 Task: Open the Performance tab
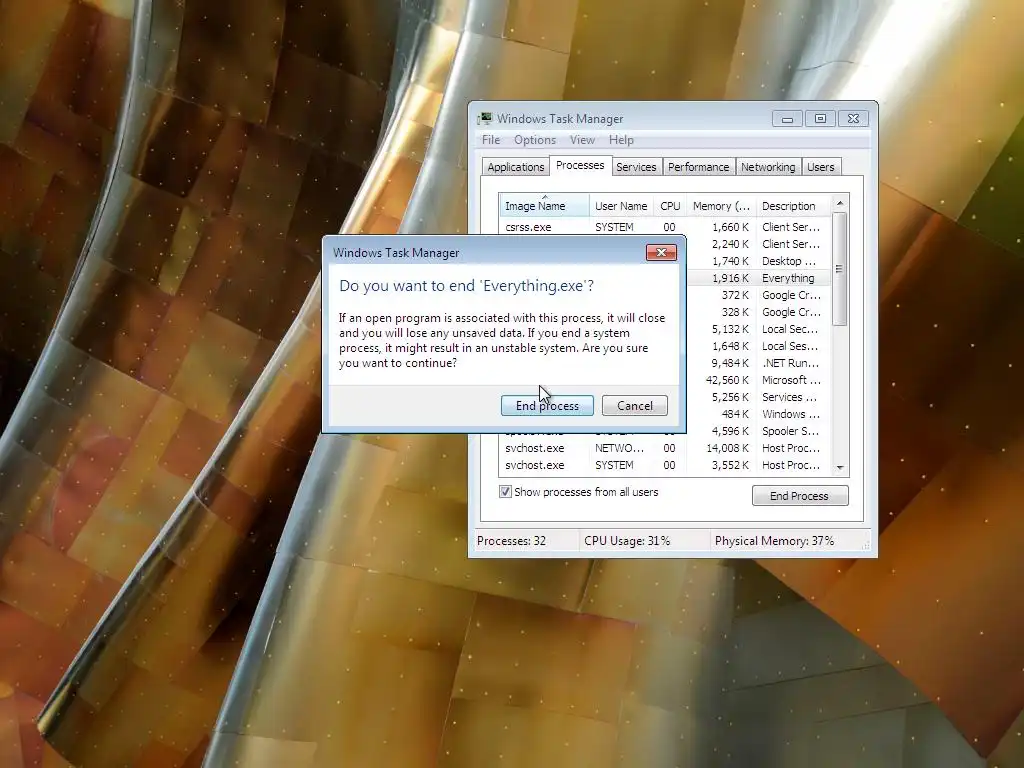tap(698, 167)
